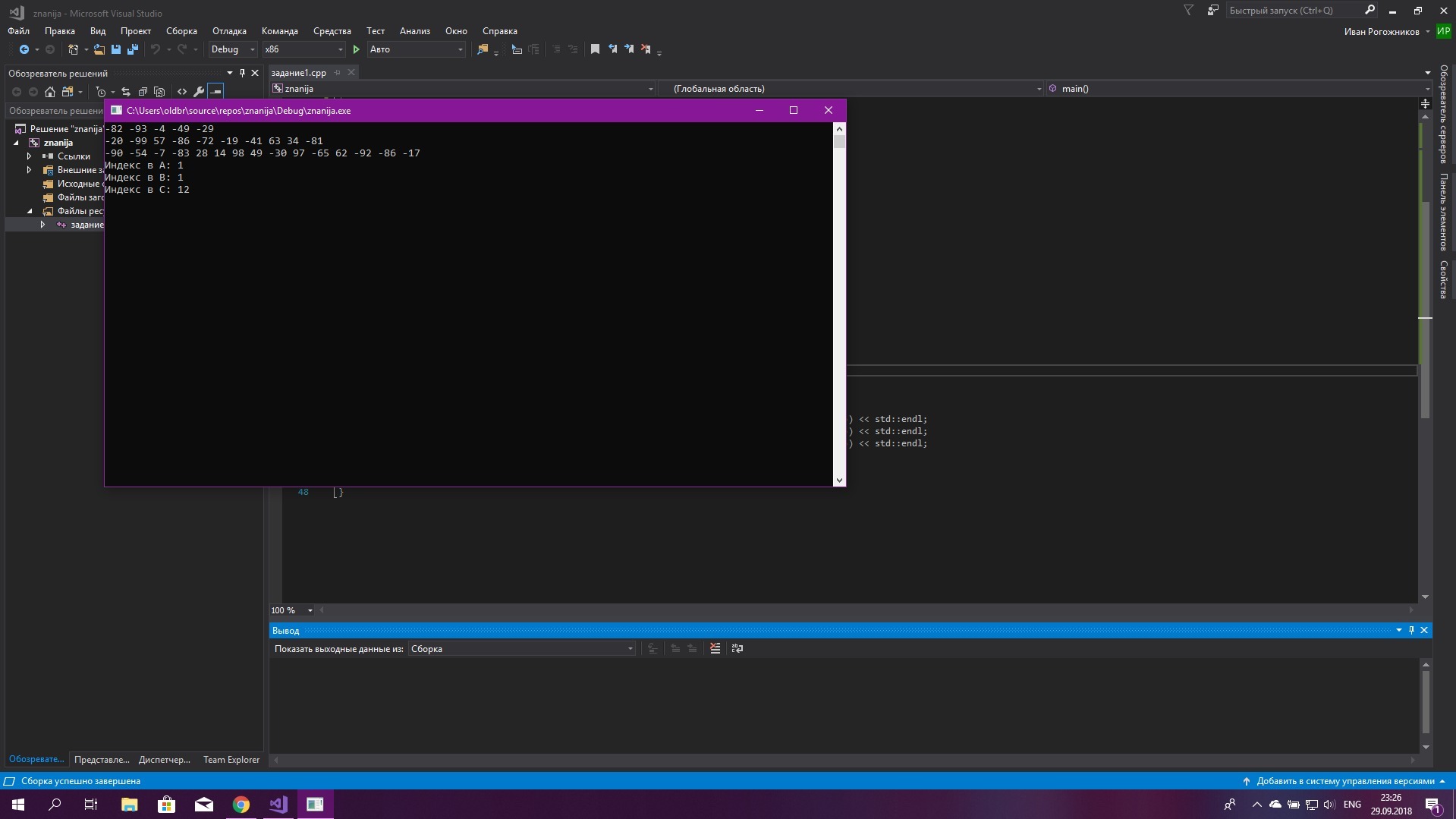Click the green Start Debugging play icon
The height and width of the screenshot is (819, 1456).
click(x=356, y=49)
